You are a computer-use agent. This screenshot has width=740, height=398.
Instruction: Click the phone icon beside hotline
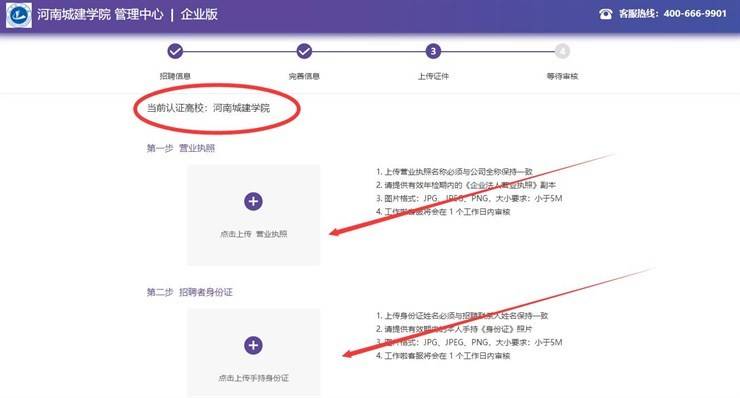point(605,14)
